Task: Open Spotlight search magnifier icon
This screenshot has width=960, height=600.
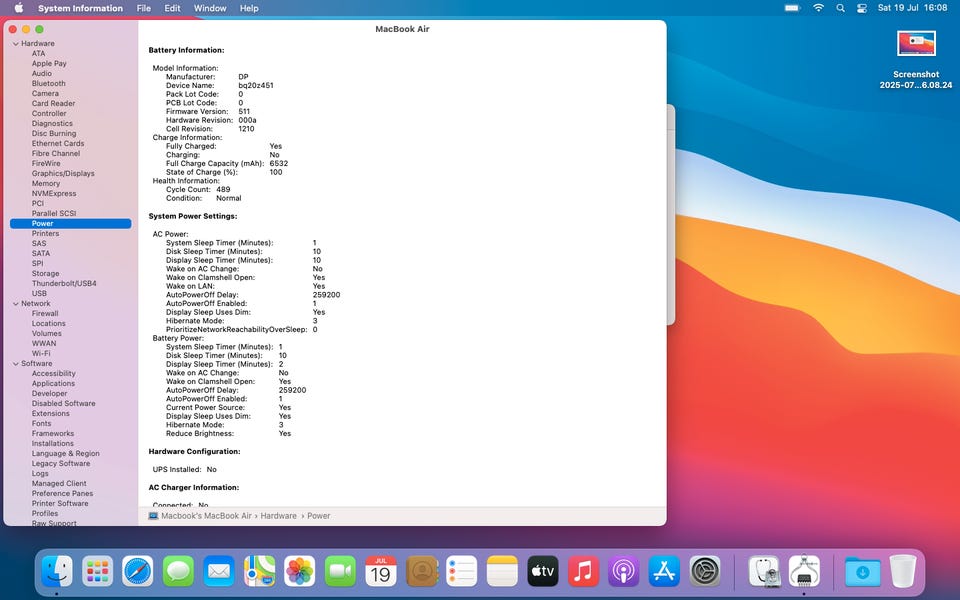Action: (x=840, y=8)
